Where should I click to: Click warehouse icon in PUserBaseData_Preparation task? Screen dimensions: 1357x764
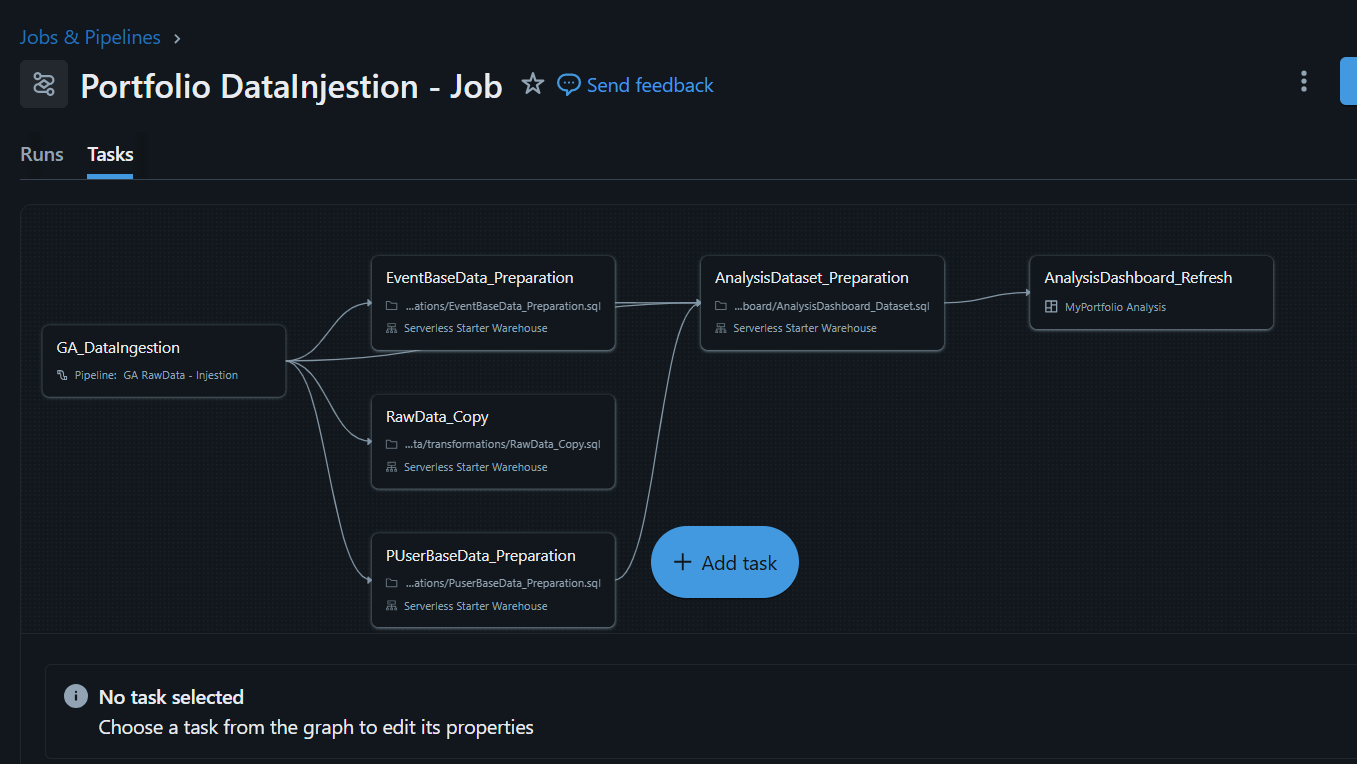393,606
